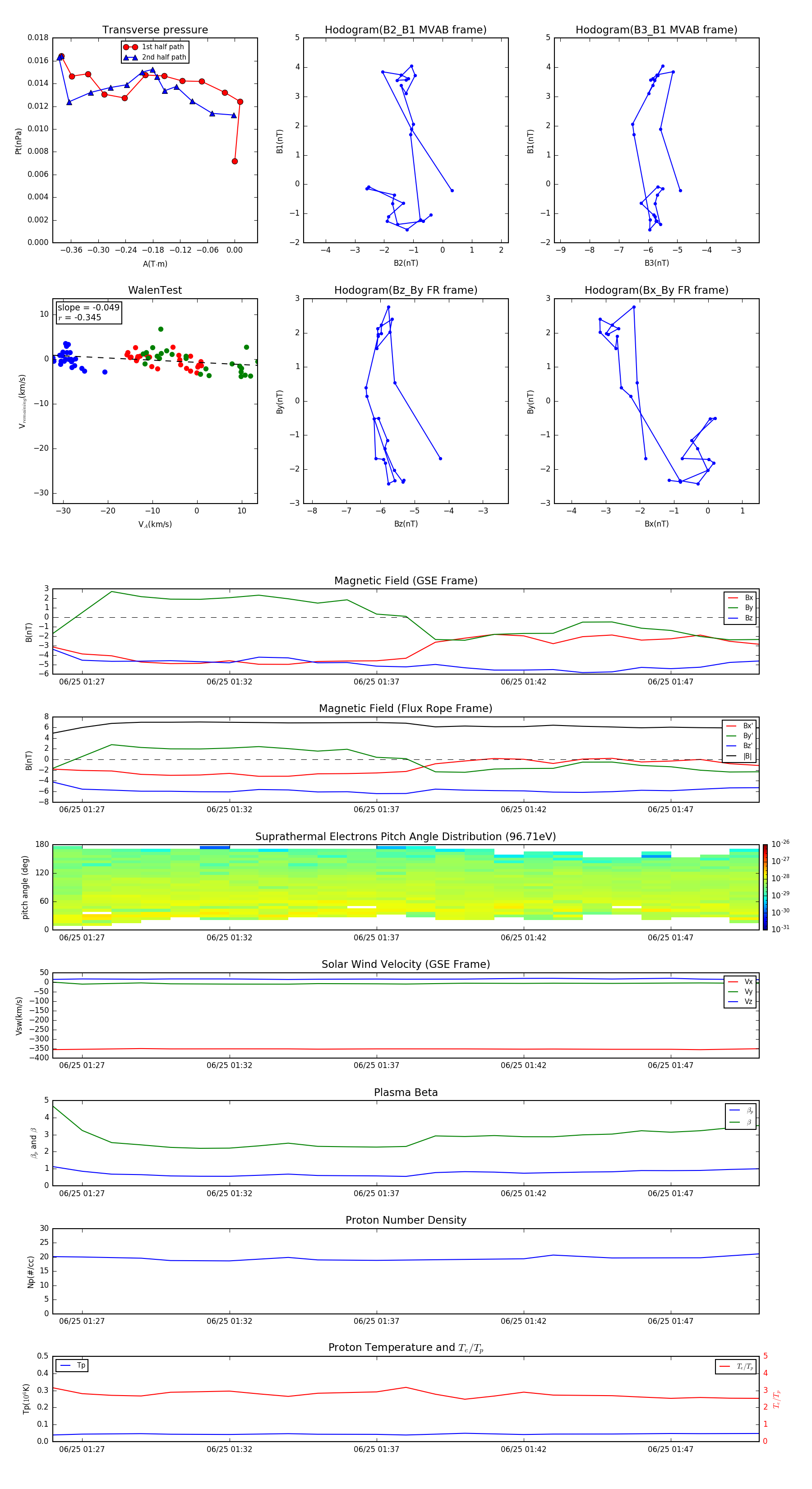812x1489 pixels.
Task: Click the red Te/Tp right-axis label
Action: coord(777,1399)
